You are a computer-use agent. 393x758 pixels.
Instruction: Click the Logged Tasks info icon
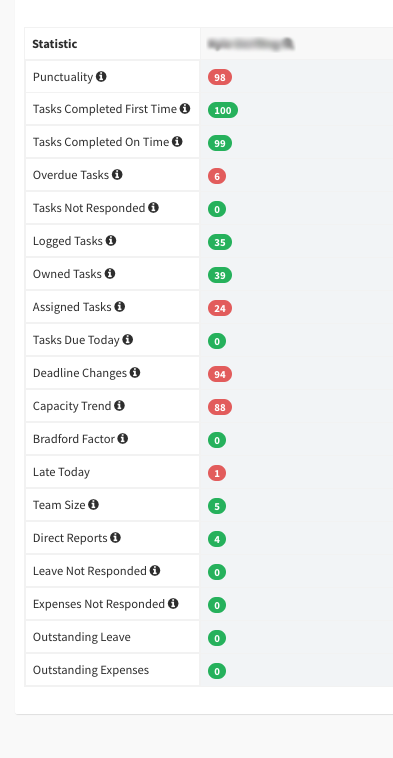tap(111, 240)
